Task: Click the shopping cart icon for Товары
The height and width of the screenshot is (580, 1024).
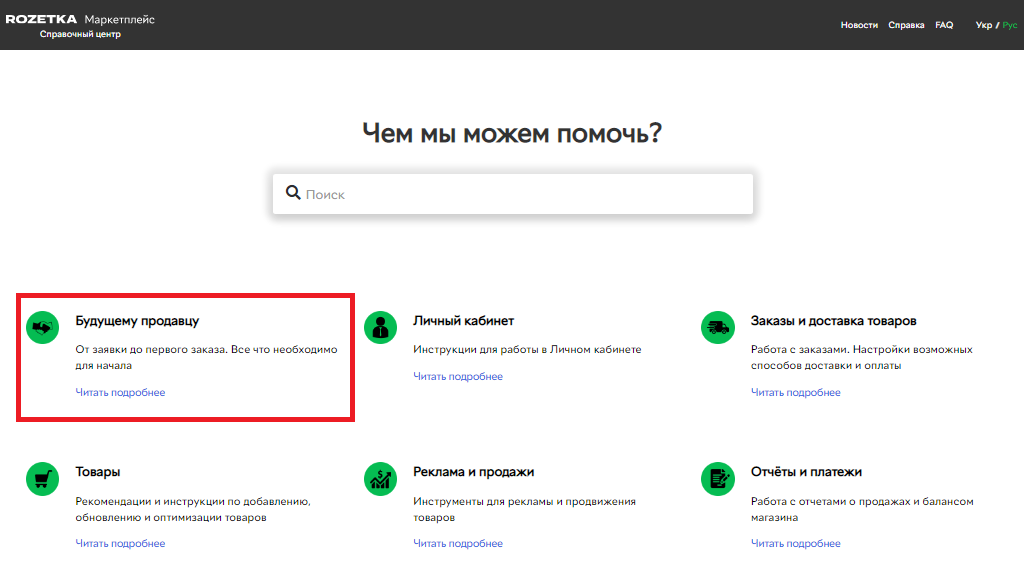Action: (42, 478)
